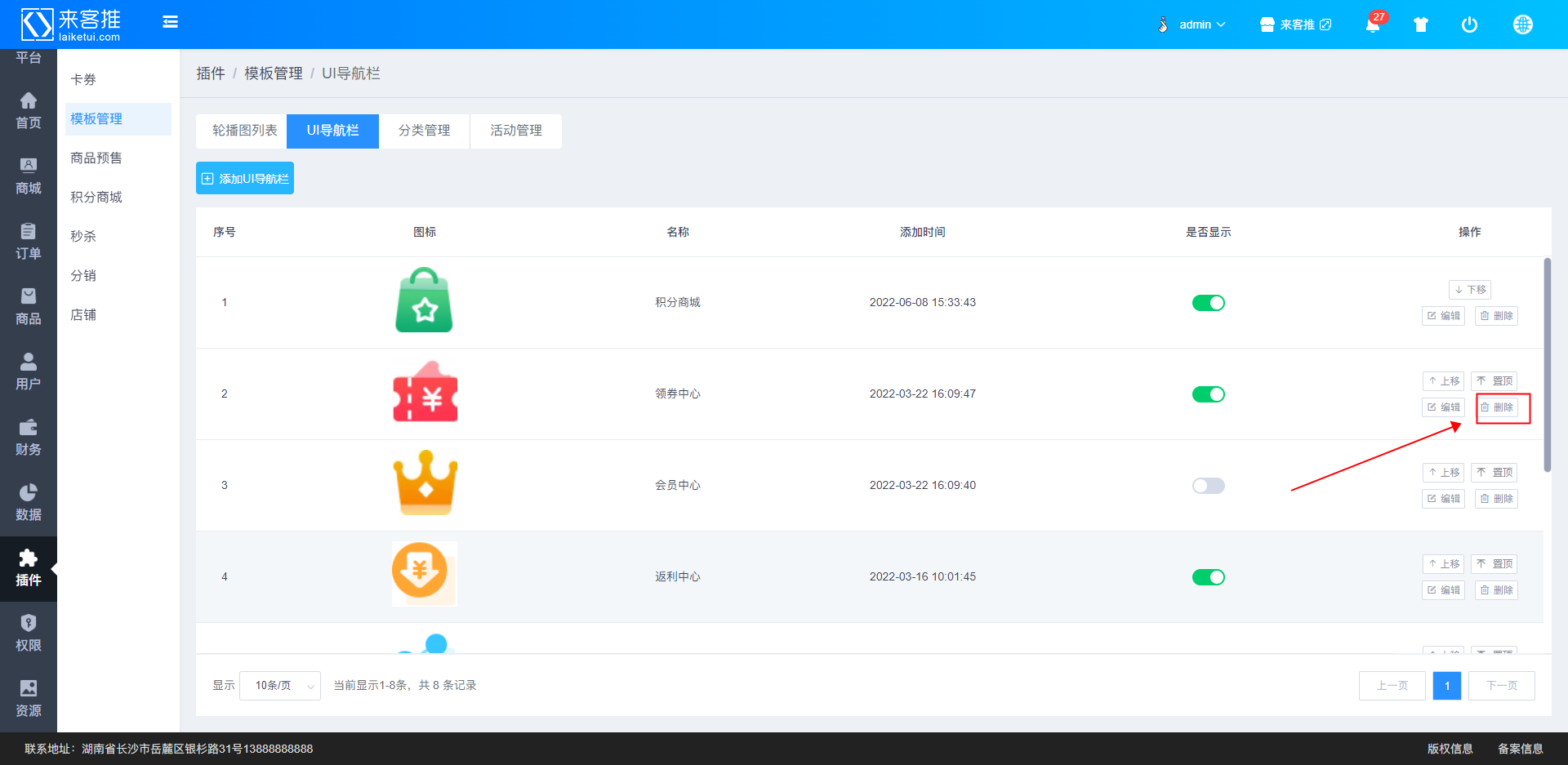Delete the 积分商城 row

pos(1496,316)
